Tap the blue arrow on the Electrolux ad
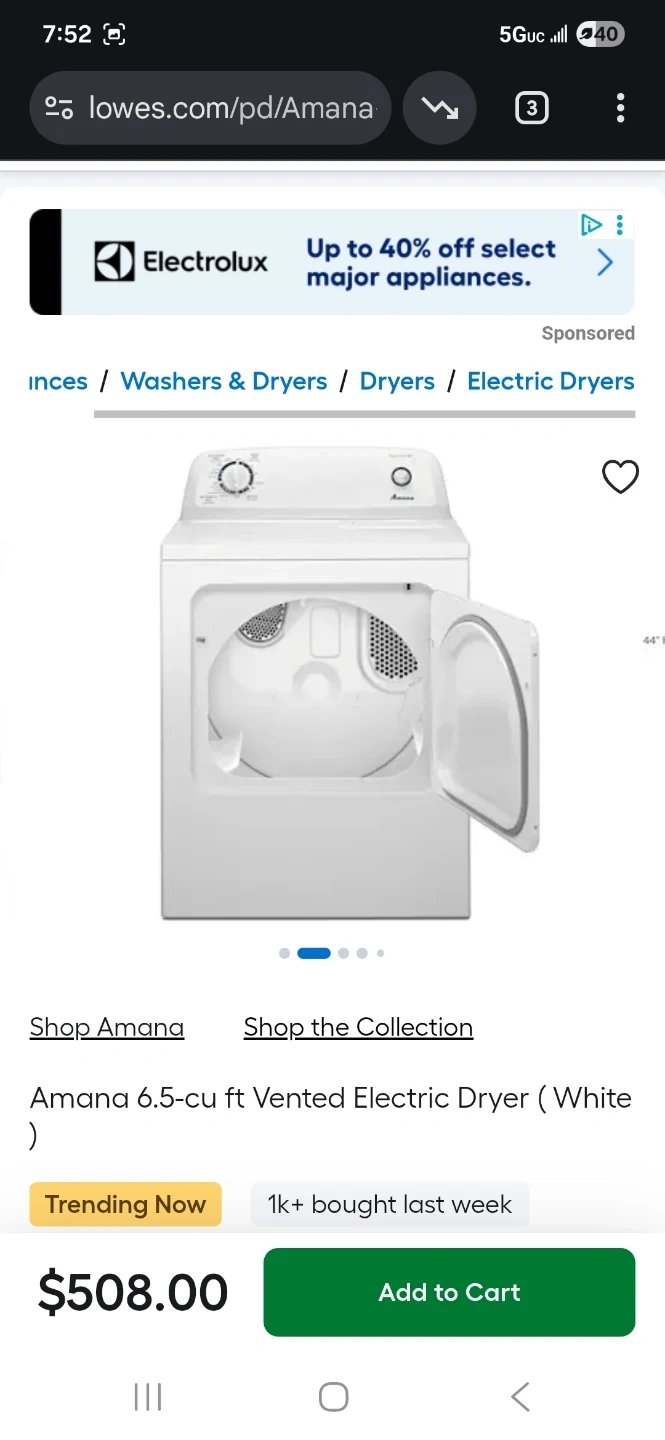This screenshot has height=1440, width=665. (605, 262)
